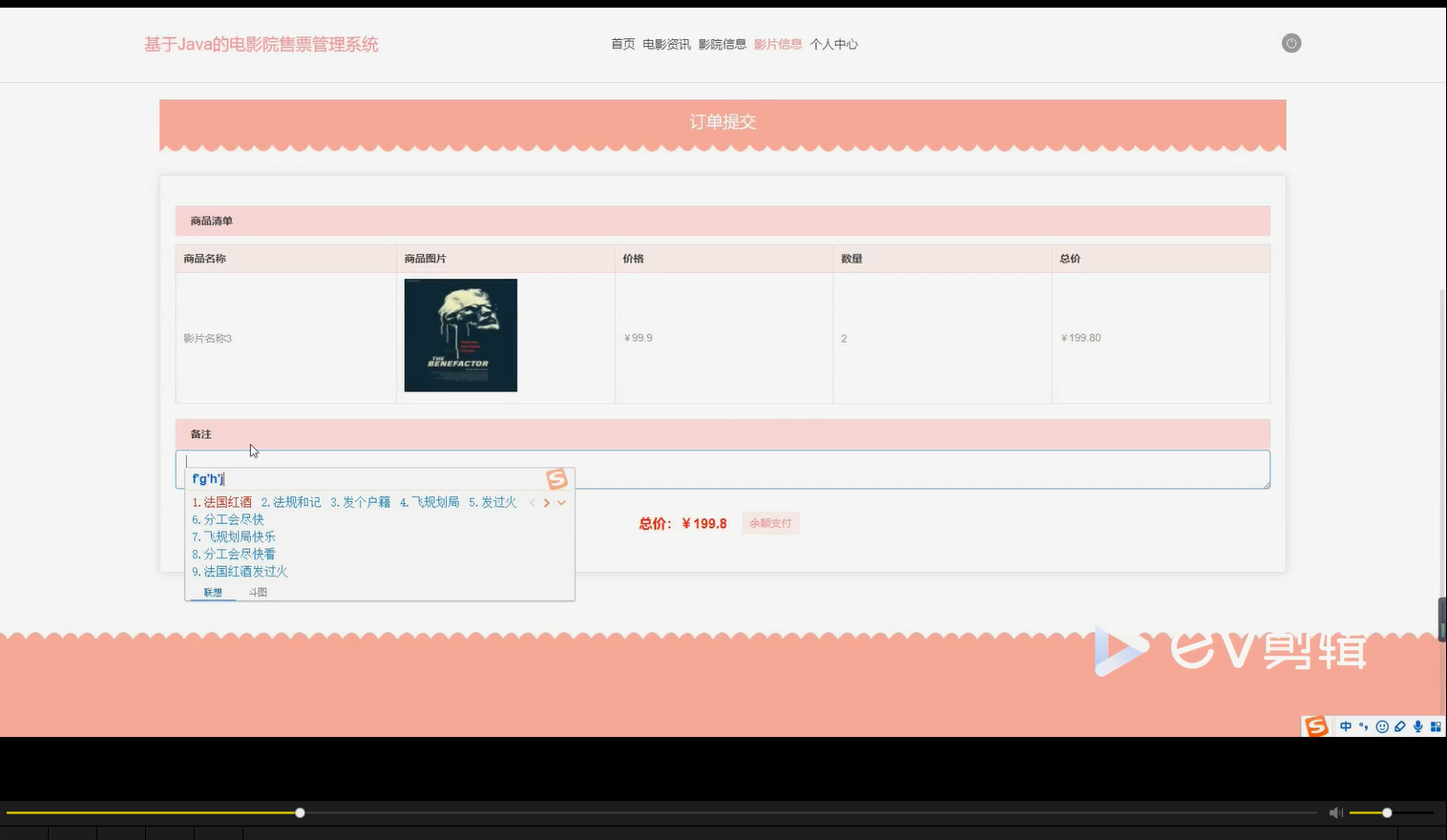
Task: Toggle the 中 Chinese/English mode in IME toolbar
Action: point(1346,726)
